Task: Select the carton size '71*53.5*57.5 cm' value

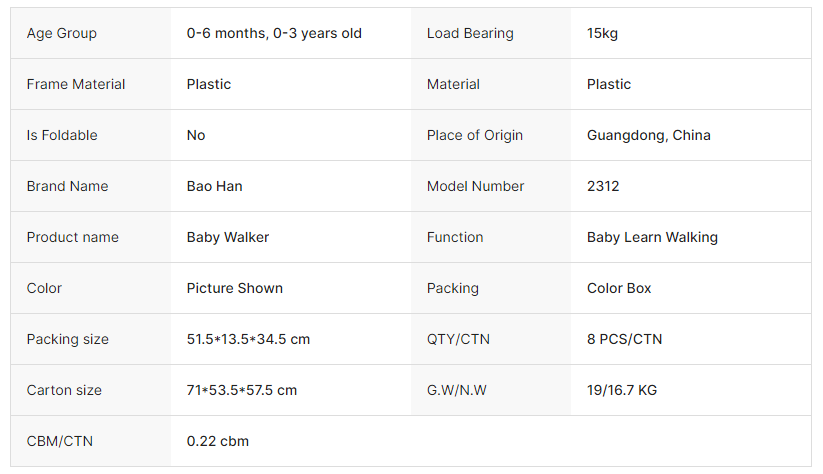Action: pyautogui.click(x=242, y=390)
